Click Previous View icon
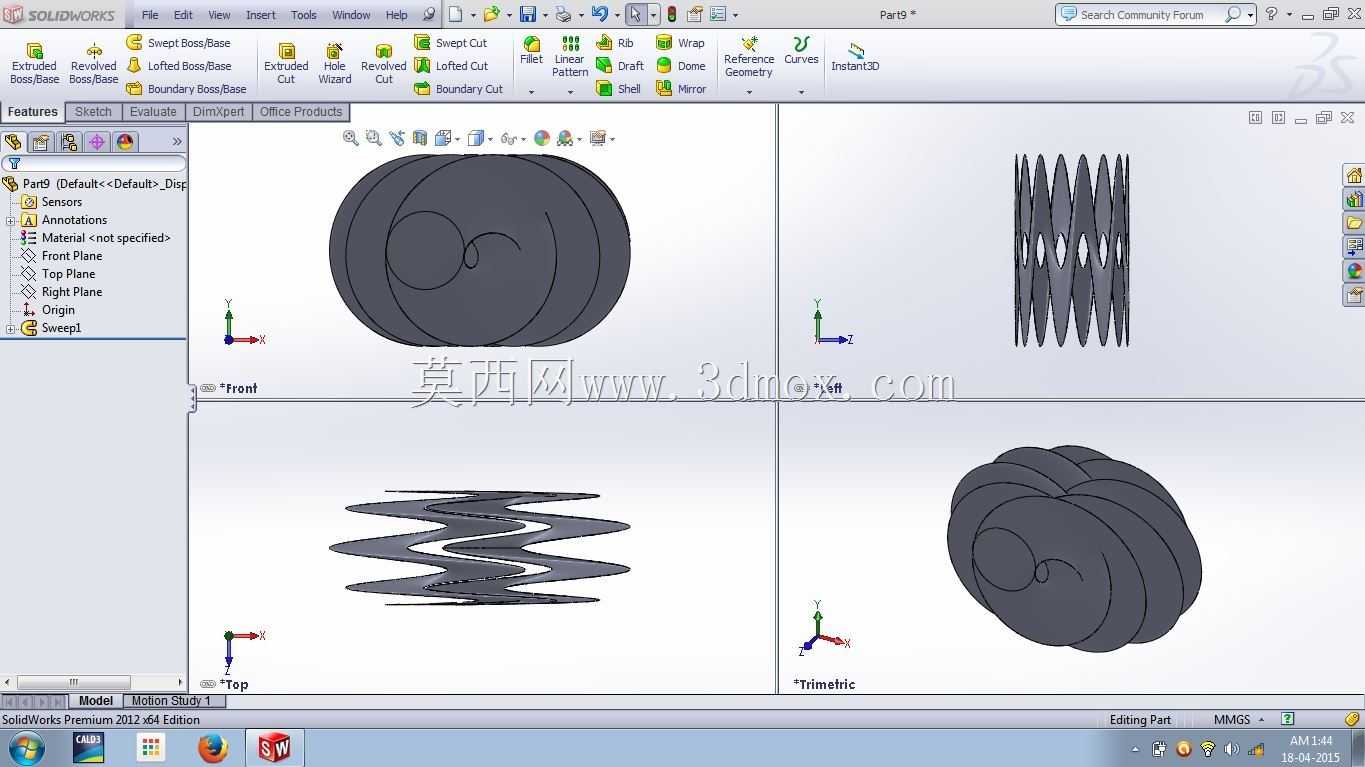Viewport: 1365px width, 767px height. (397, 138)
